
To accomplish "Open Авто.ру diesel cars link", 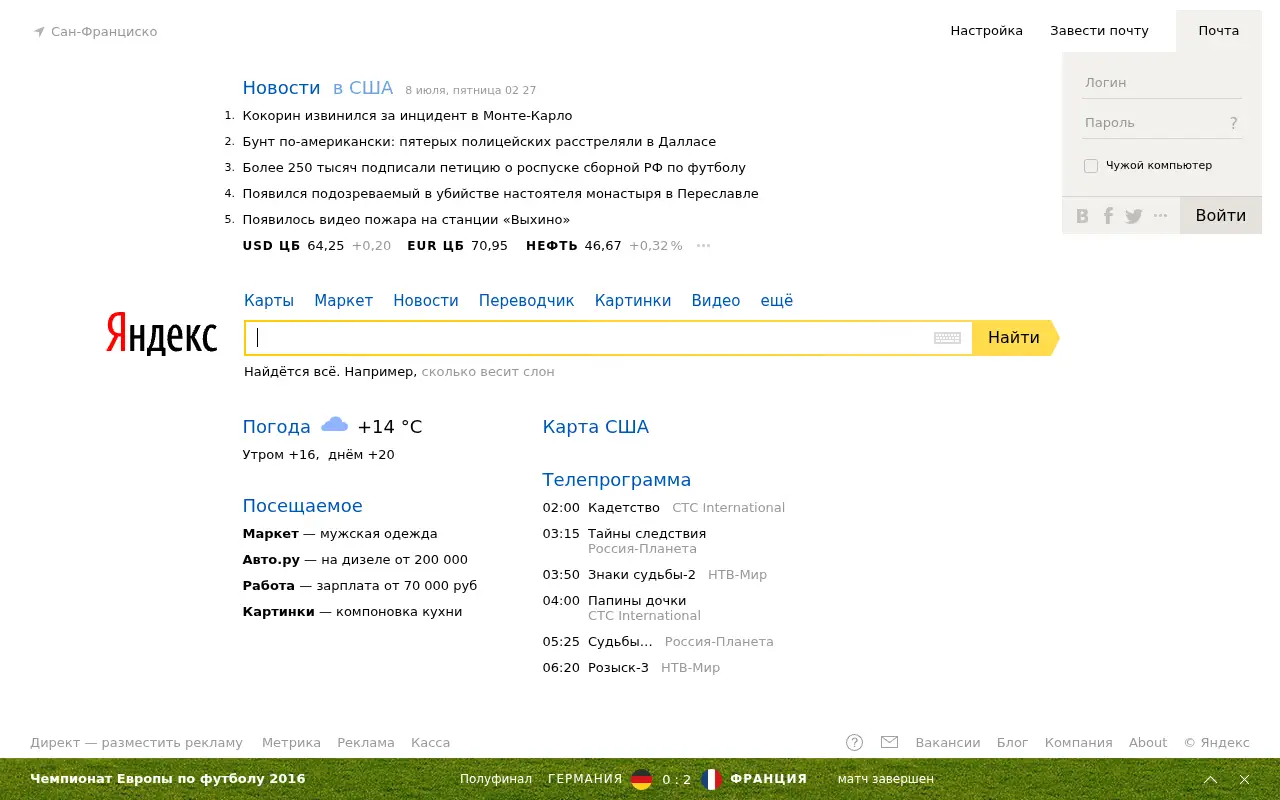I will pos(355,560).
